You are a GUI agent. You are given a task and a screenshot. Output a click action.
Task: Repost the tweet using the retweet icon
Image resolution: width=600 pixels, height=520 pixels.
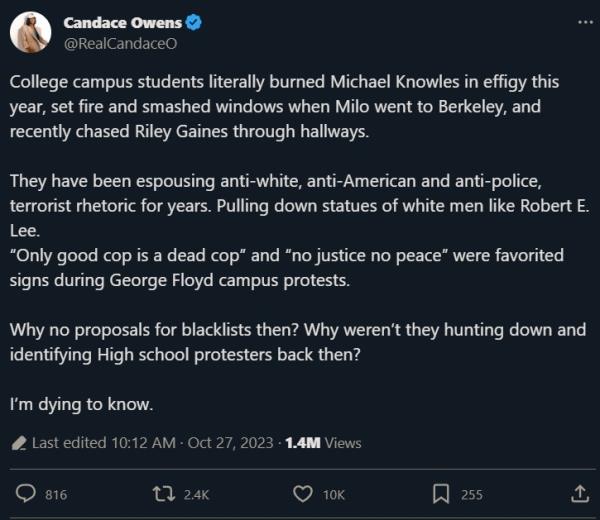pos(164,494)
